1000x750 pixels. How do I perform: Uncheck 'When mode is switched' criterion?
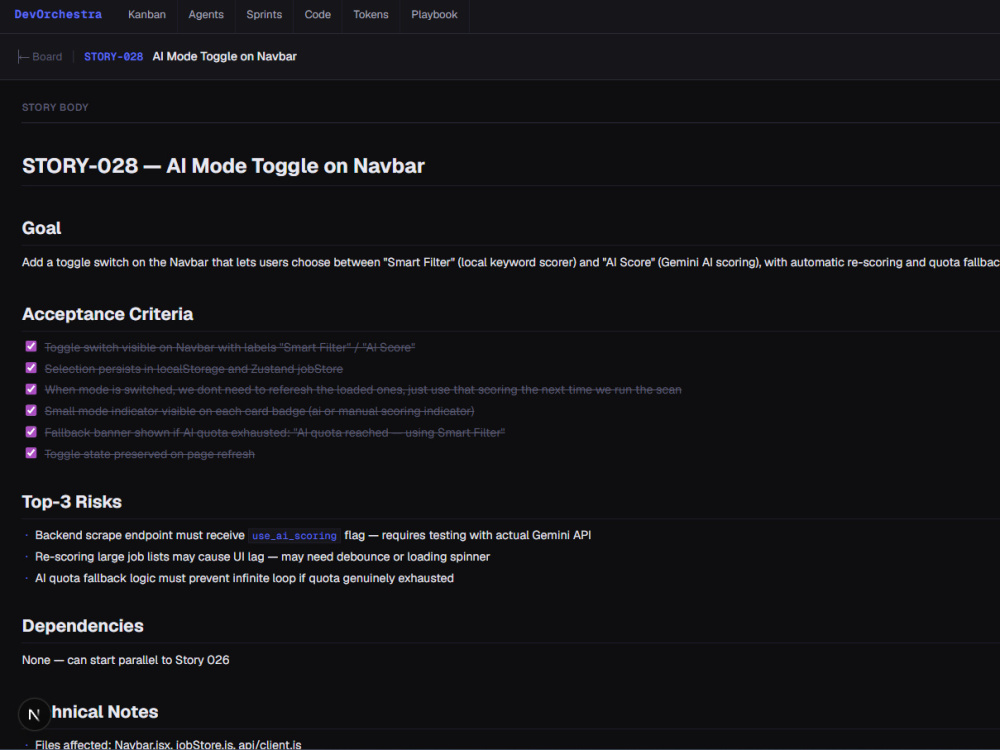[x=31, y=389]
